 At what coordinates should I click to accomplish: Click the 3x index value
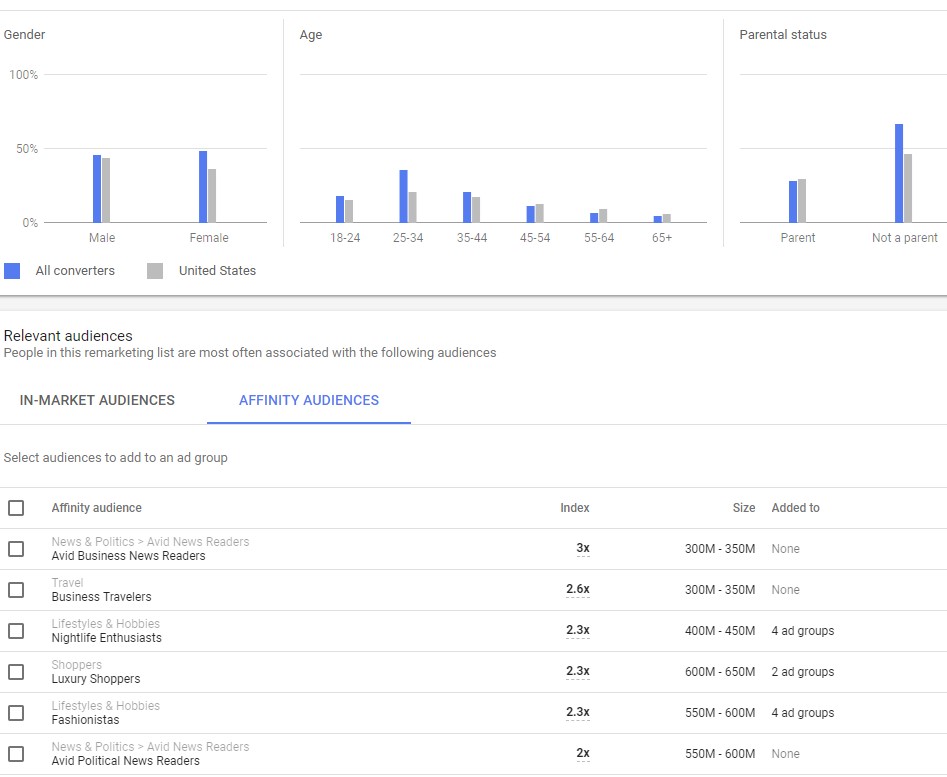[583, 548]
